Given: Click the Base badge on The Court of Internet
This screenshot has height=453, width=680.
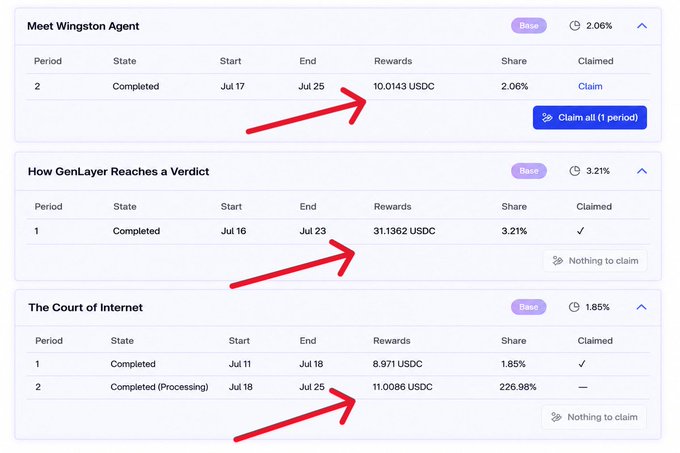Looking at the screenshot, I should pos(529,307).
